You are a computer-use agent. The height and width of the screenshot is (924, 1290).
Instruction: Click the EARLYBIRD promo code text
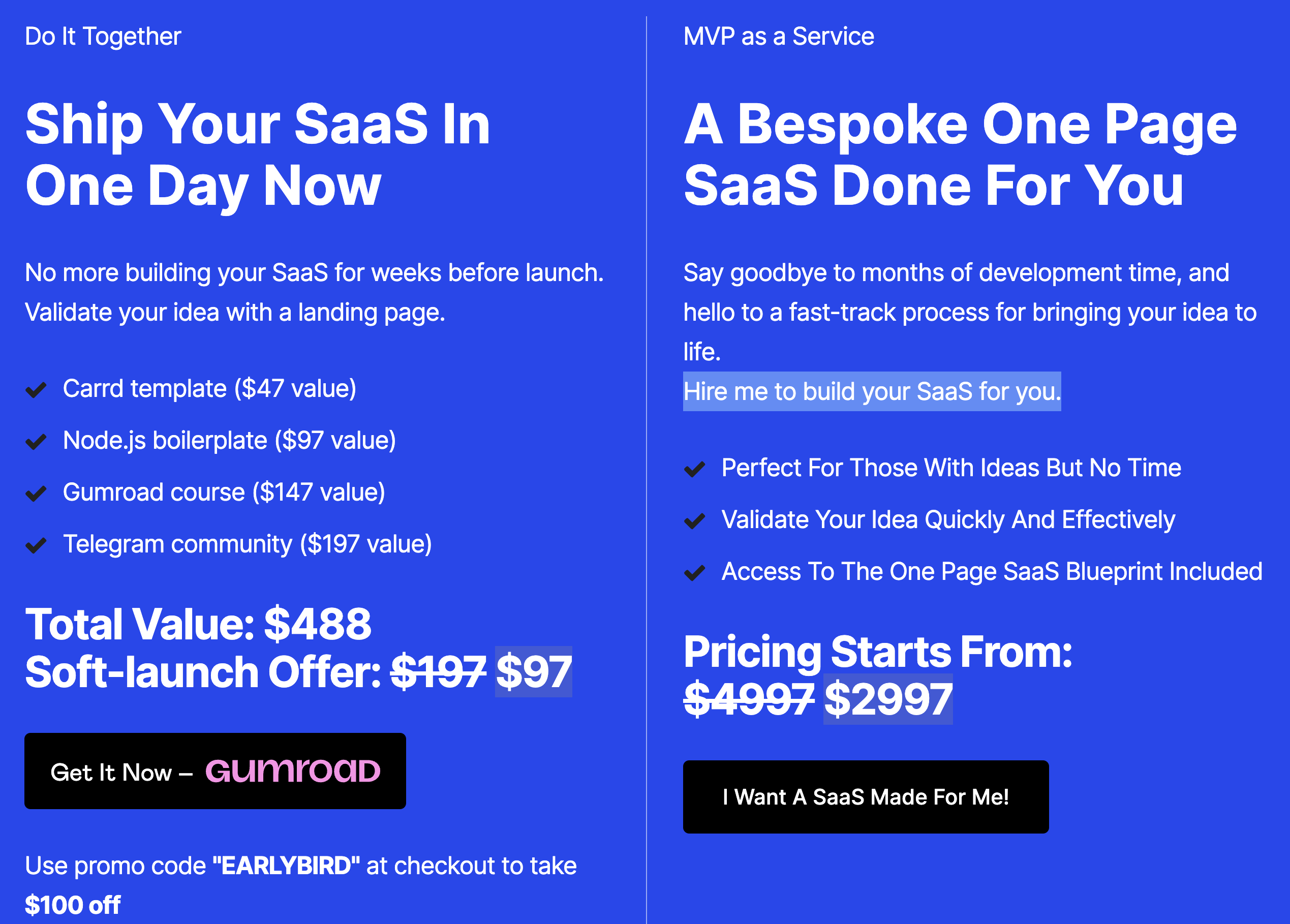(286, 866)
